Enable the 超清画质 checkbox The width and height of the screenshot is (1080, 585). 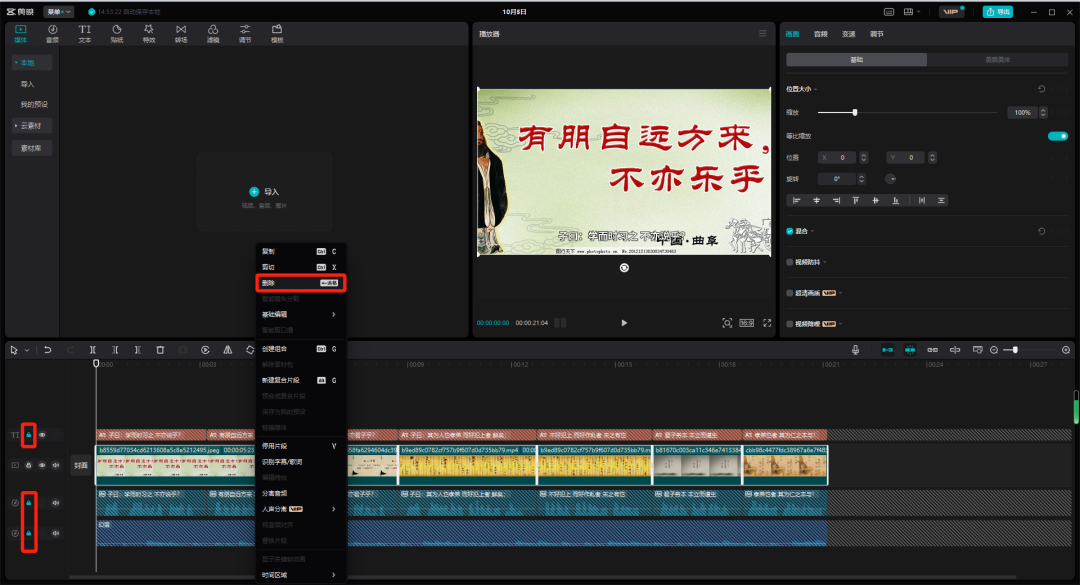pyautogui.click(x=789, y=293)
